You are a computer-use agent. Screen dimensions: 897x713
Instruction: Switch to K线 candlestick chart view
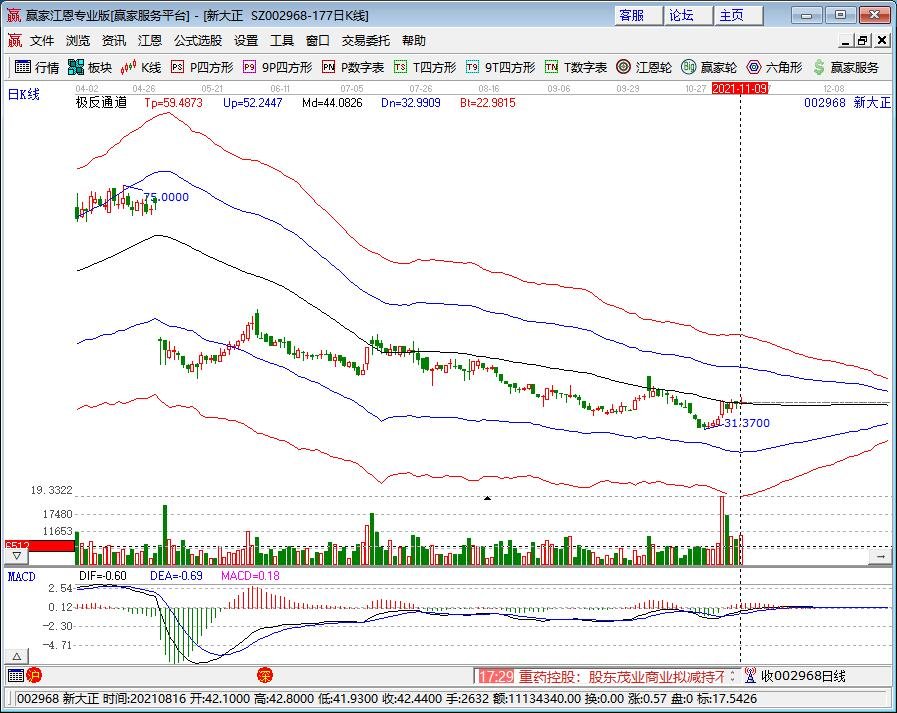pos(141,67)
